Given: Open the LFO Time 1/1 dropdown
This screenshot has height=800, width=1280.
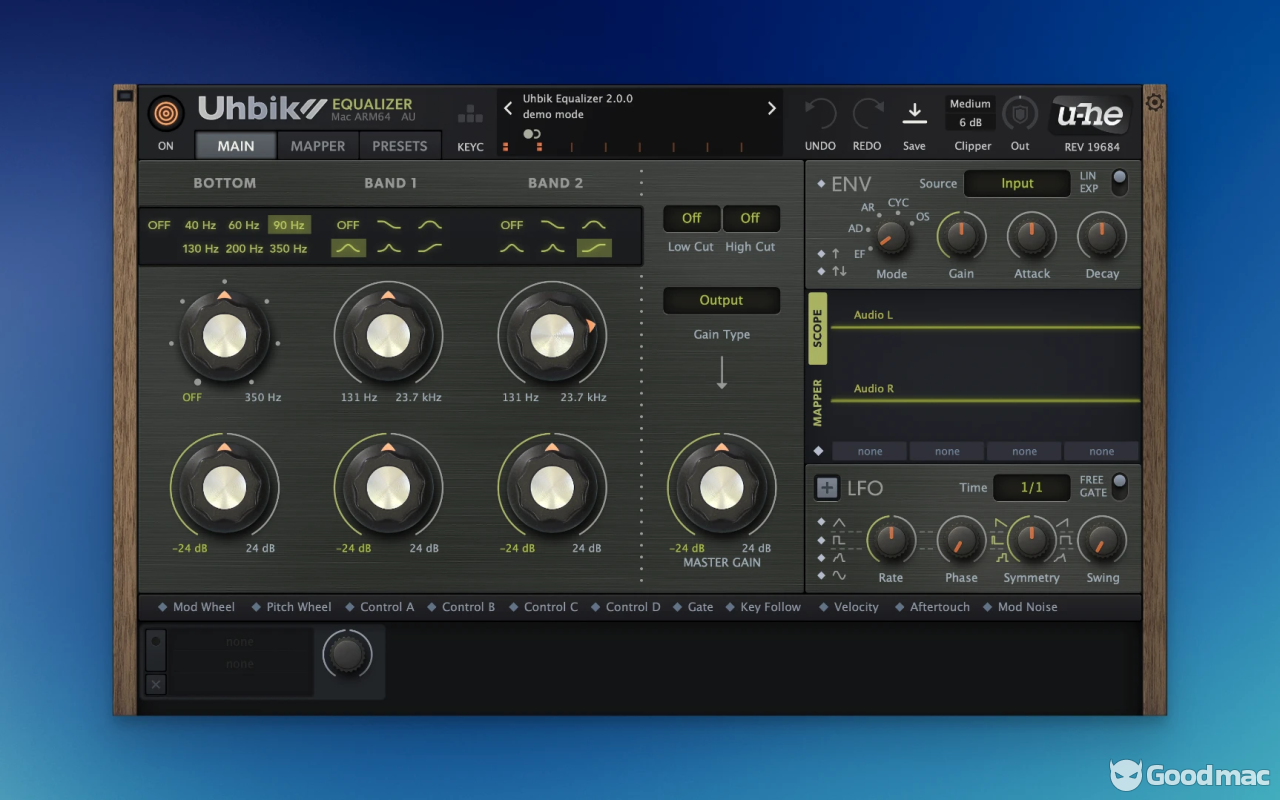Looking at the screenshot, I should click(x=1031, y=487).
